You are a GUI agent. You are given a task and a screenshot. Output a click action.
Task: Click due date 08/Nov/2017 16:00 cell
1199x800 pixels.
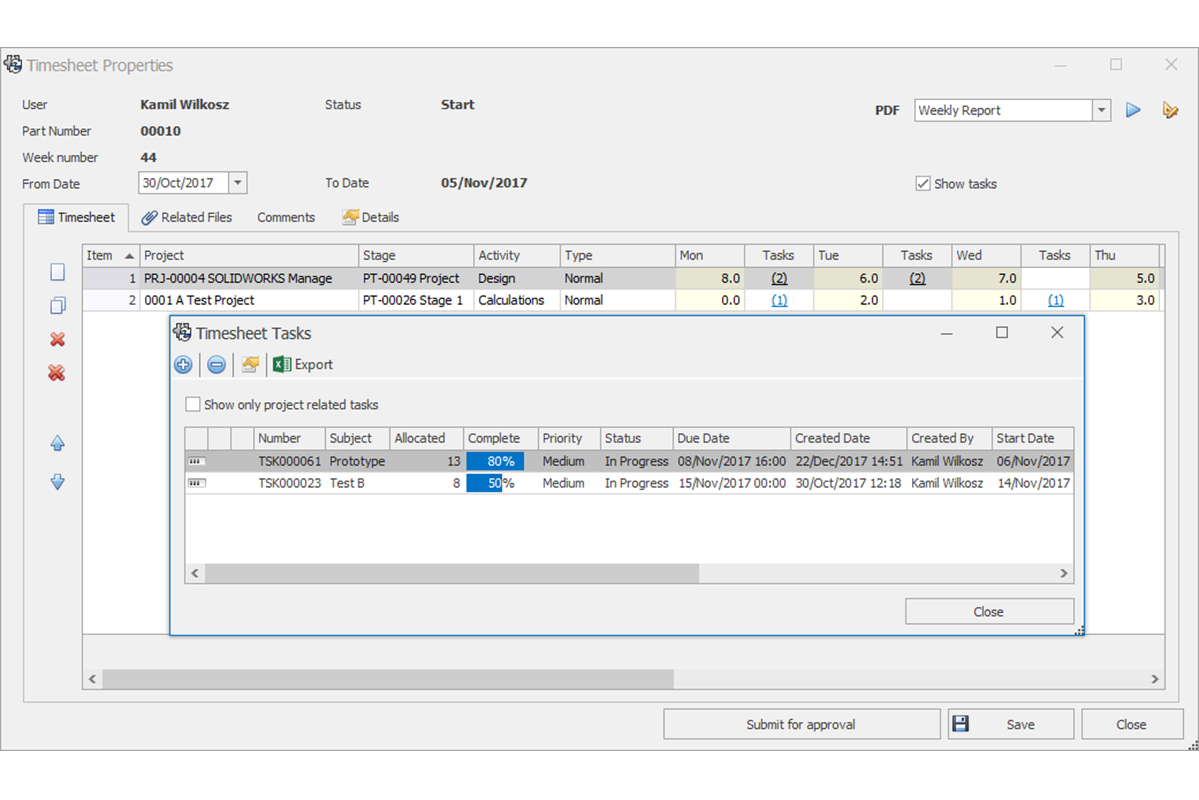(731, 461)
